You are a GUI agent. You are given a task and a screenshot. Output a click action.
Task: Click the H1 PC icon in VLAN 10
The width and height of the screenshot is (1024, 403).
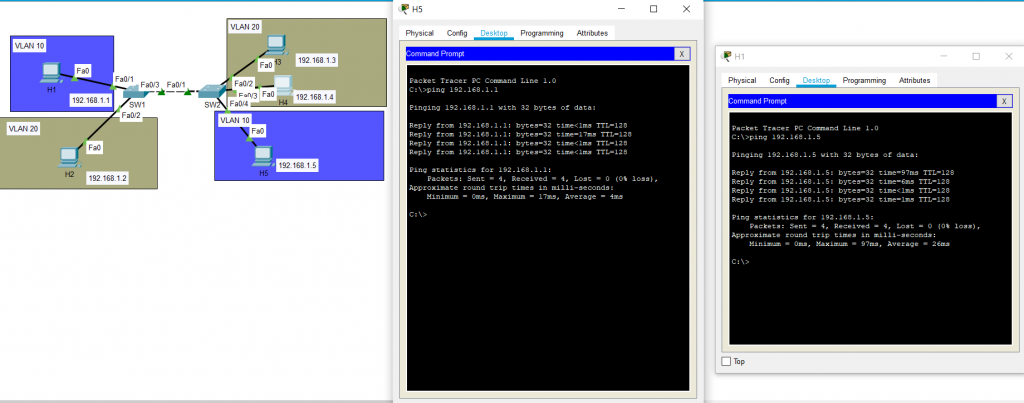pyautogui.click(x=49, y=73)
